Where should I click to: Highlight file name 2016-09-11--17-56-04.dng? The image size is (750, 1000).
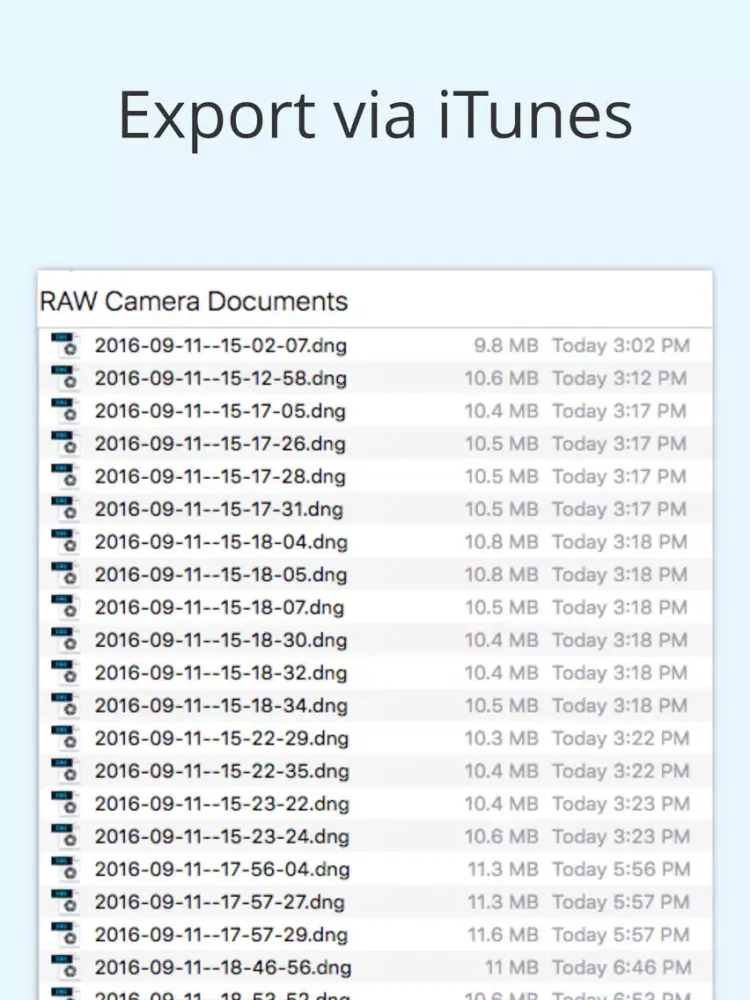tap(223, 869)
